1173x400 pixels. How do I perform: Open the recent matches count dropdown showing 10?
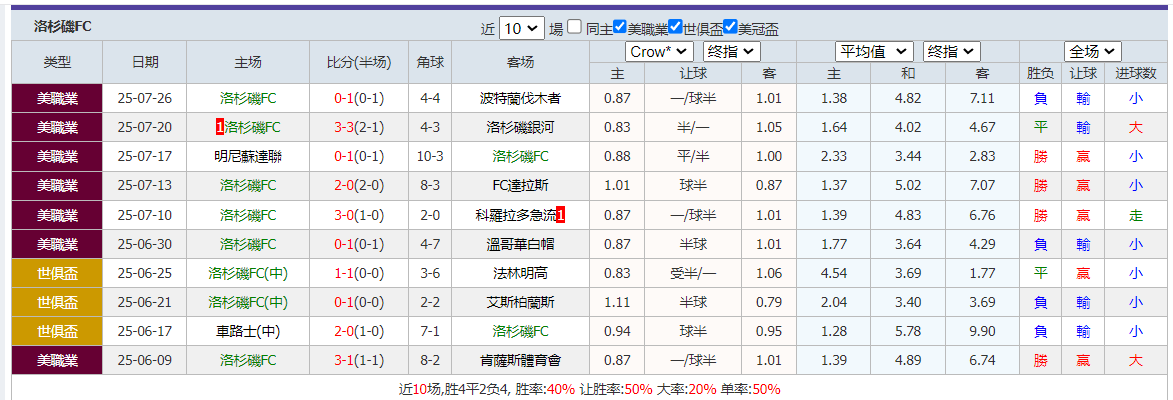[521, 28]
